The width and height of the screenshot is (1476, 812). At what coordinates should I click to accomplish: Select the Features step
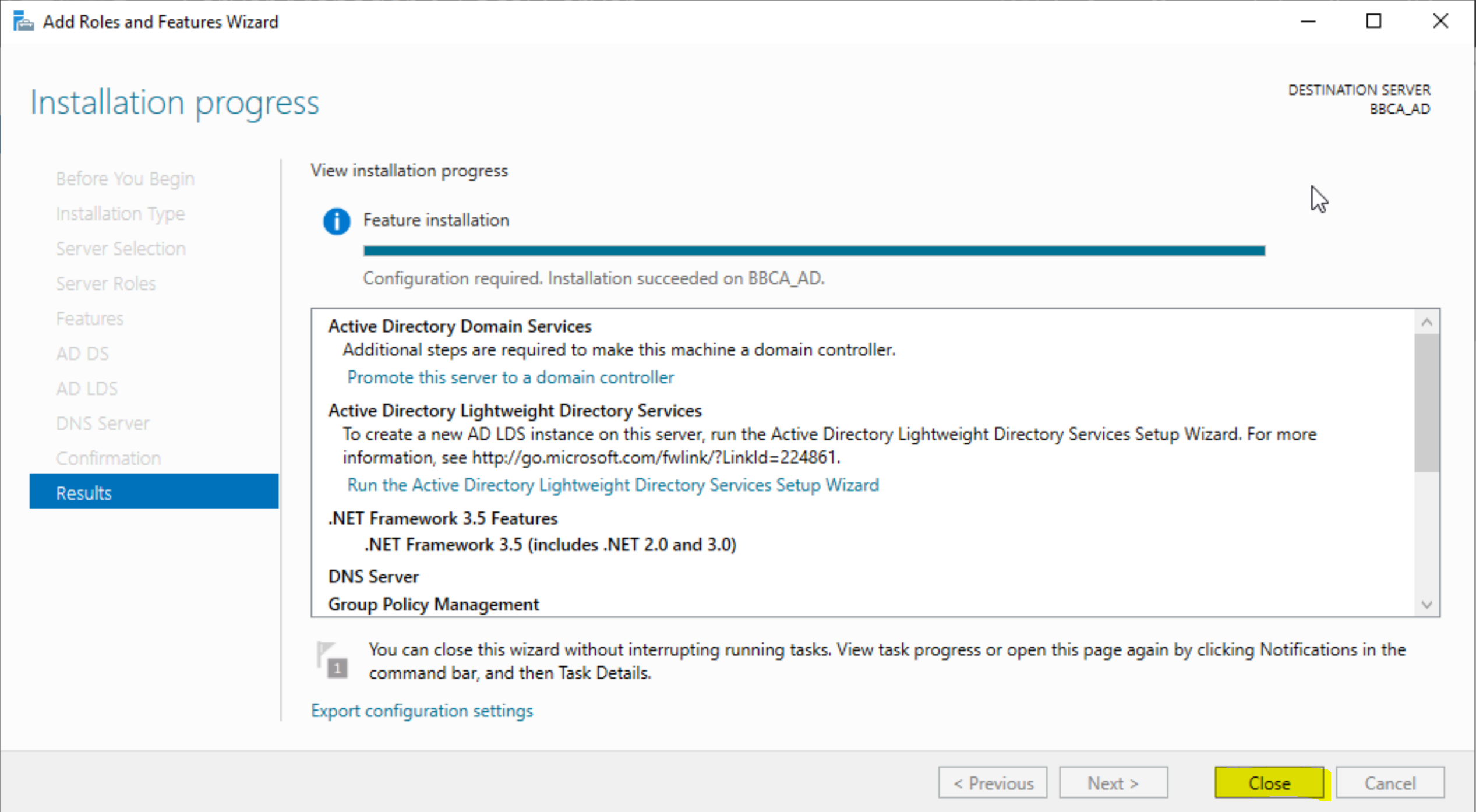point(90,319)
